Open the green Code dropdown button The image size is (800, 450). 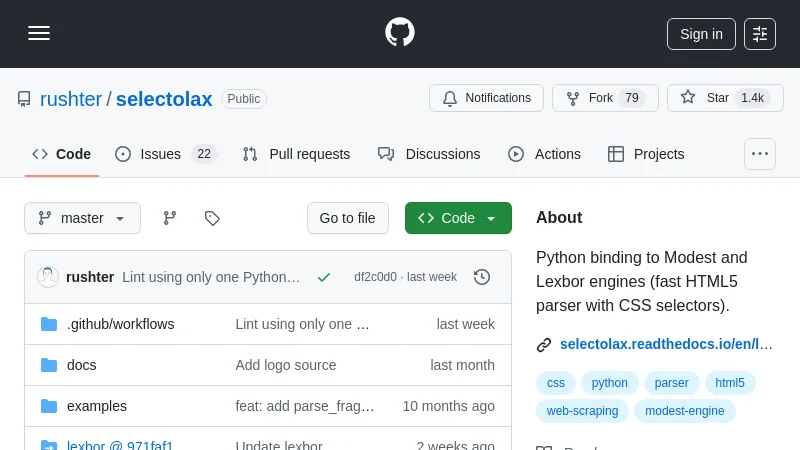click(458, 218)
